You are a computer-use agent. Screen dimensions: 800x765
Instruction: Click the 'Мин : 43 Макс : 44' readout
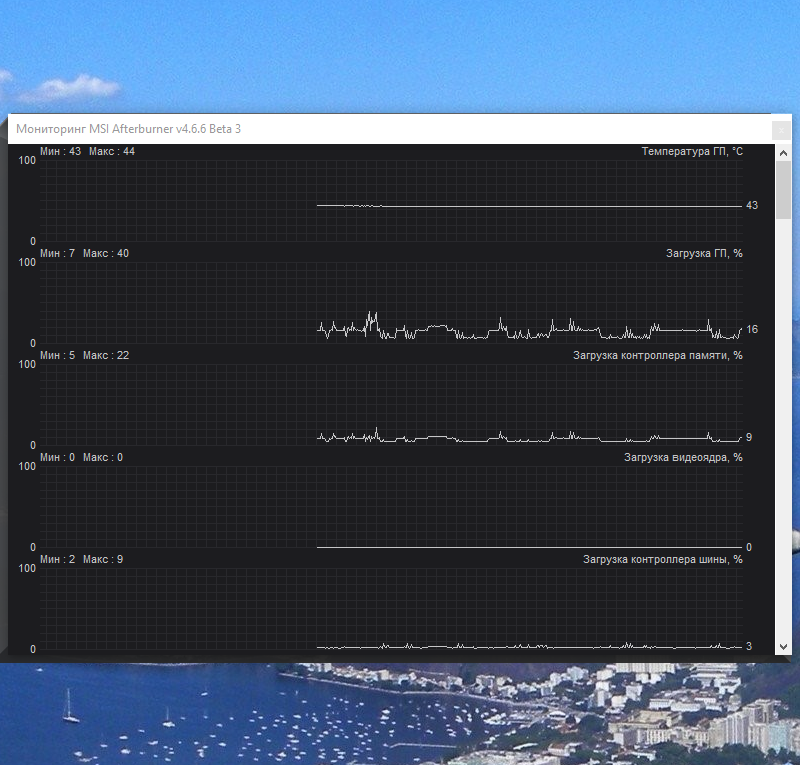pos(87,152)
